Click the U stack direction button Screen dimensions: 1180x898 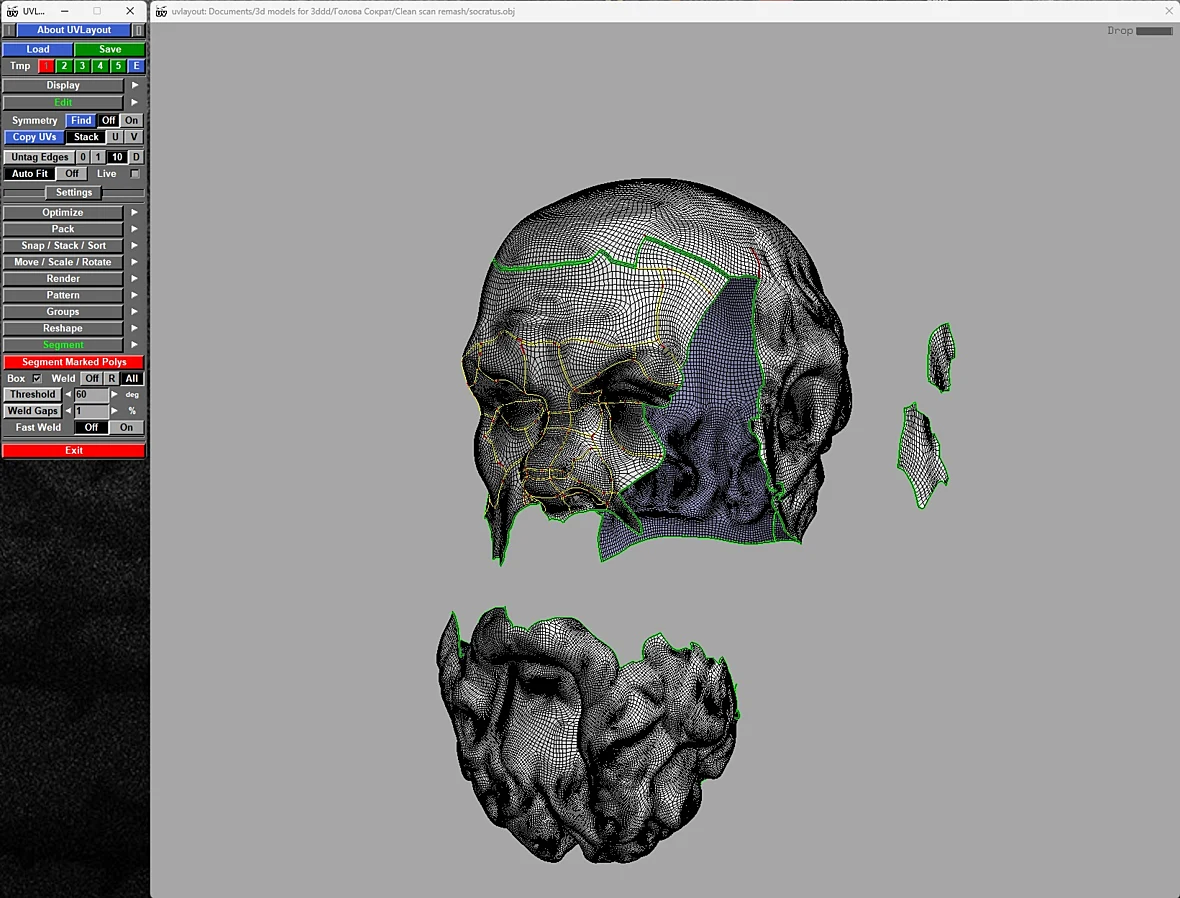tap(115, 137)
